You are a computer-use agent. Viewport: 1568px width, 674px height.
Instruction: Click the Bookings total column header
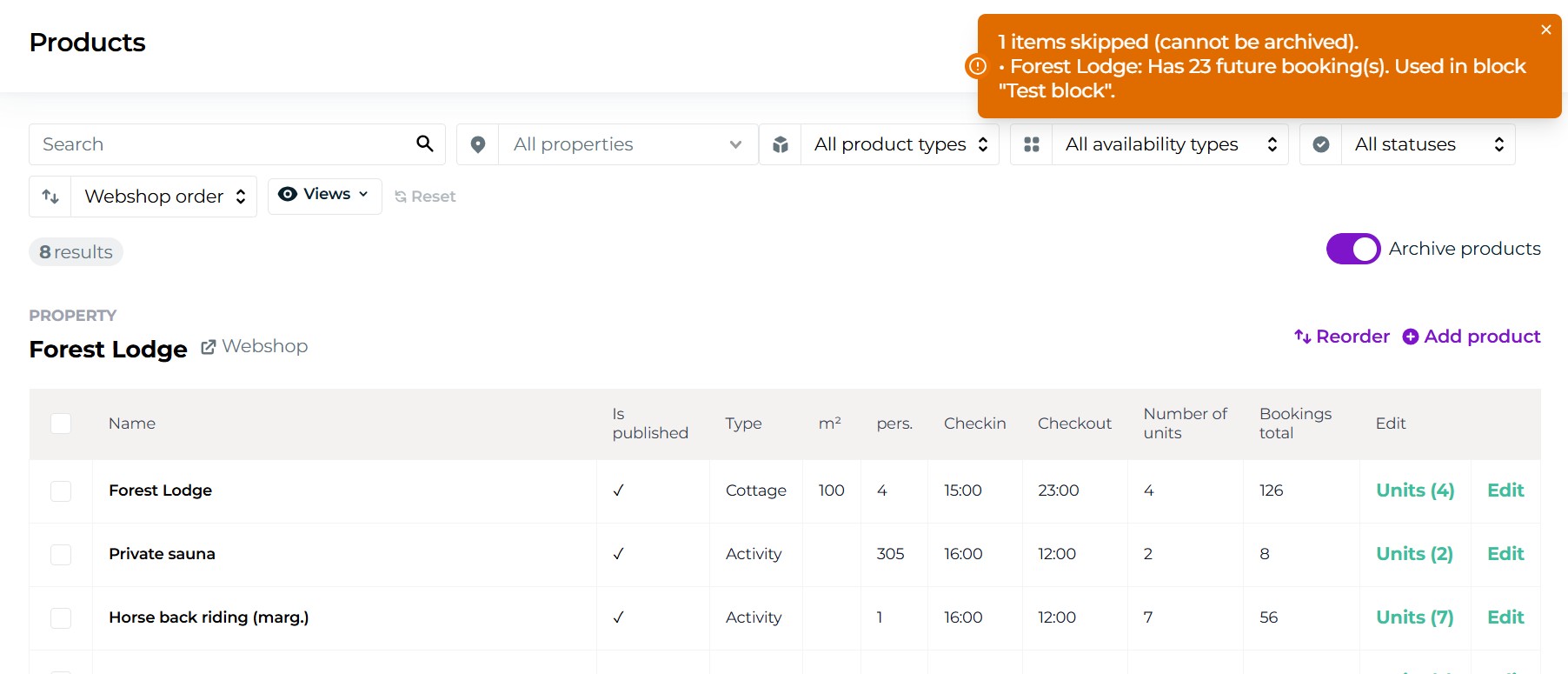(1296, 424)
